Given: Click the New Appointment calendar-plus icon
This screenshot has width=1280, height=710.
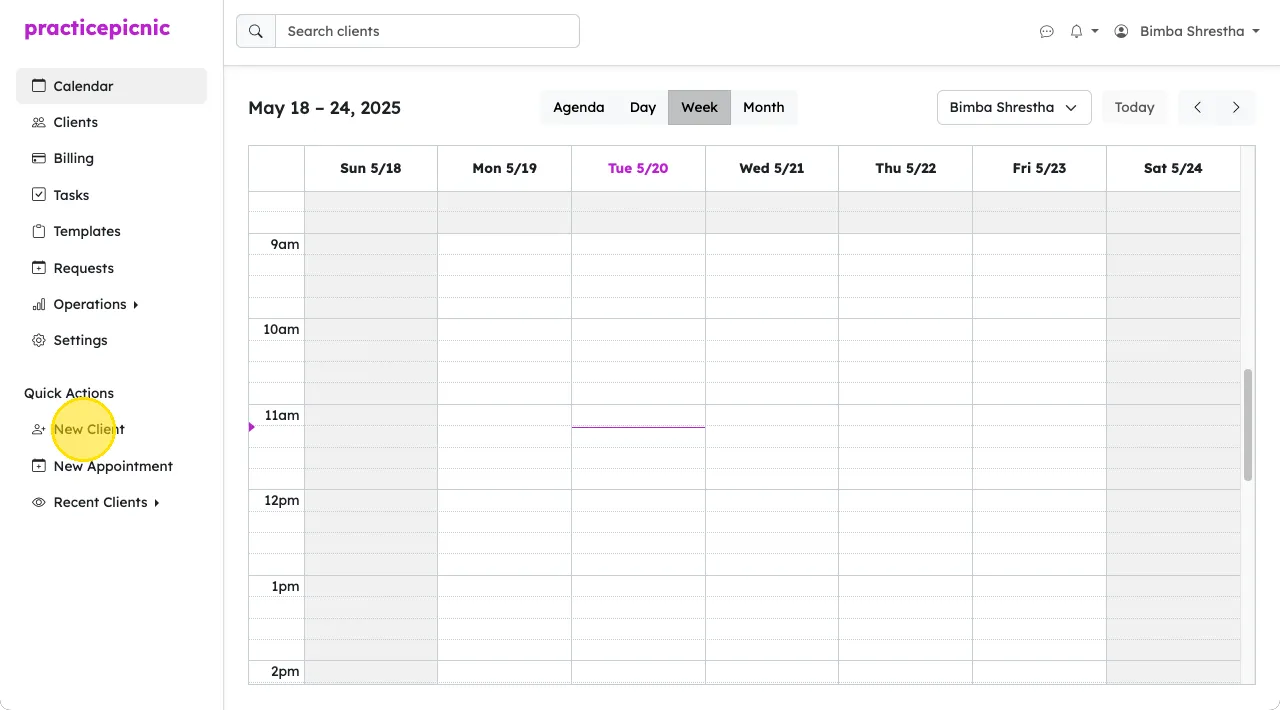Looking at the screenshot, I should (x=39, y=466).
